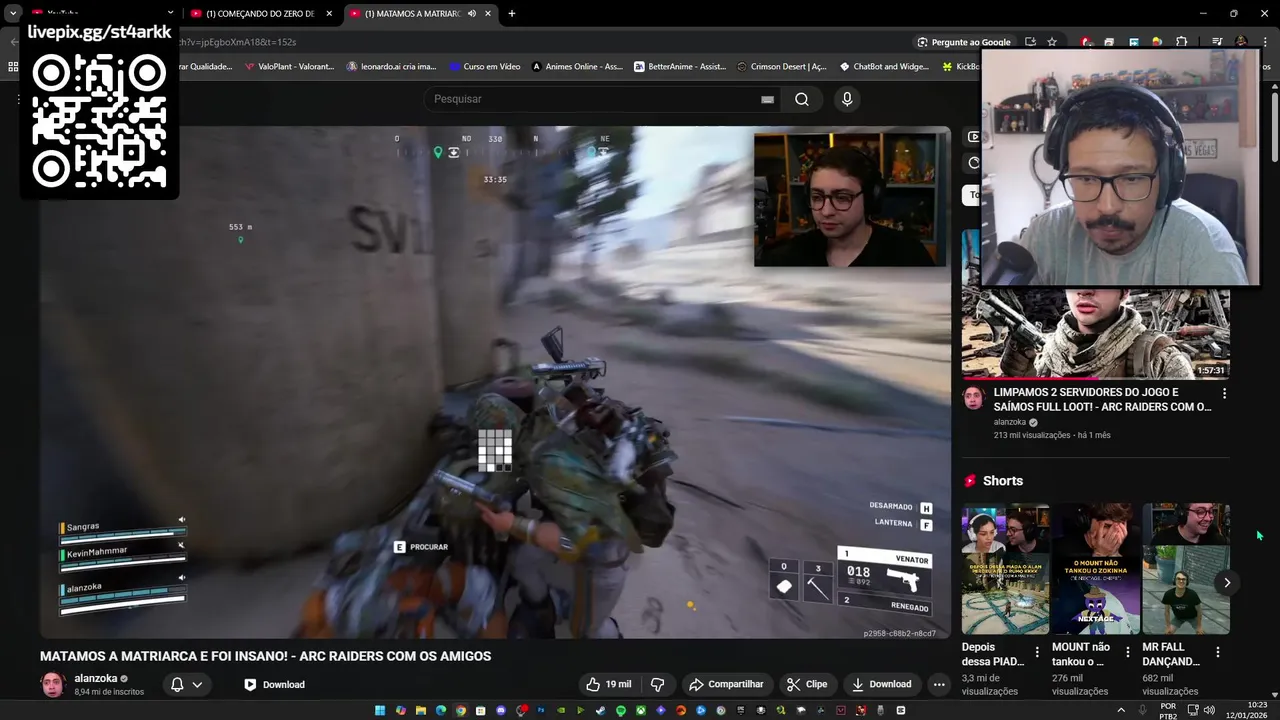Click the Compartilhar share button
Viewport: 1280px width, 720px height.
(727, 684)
